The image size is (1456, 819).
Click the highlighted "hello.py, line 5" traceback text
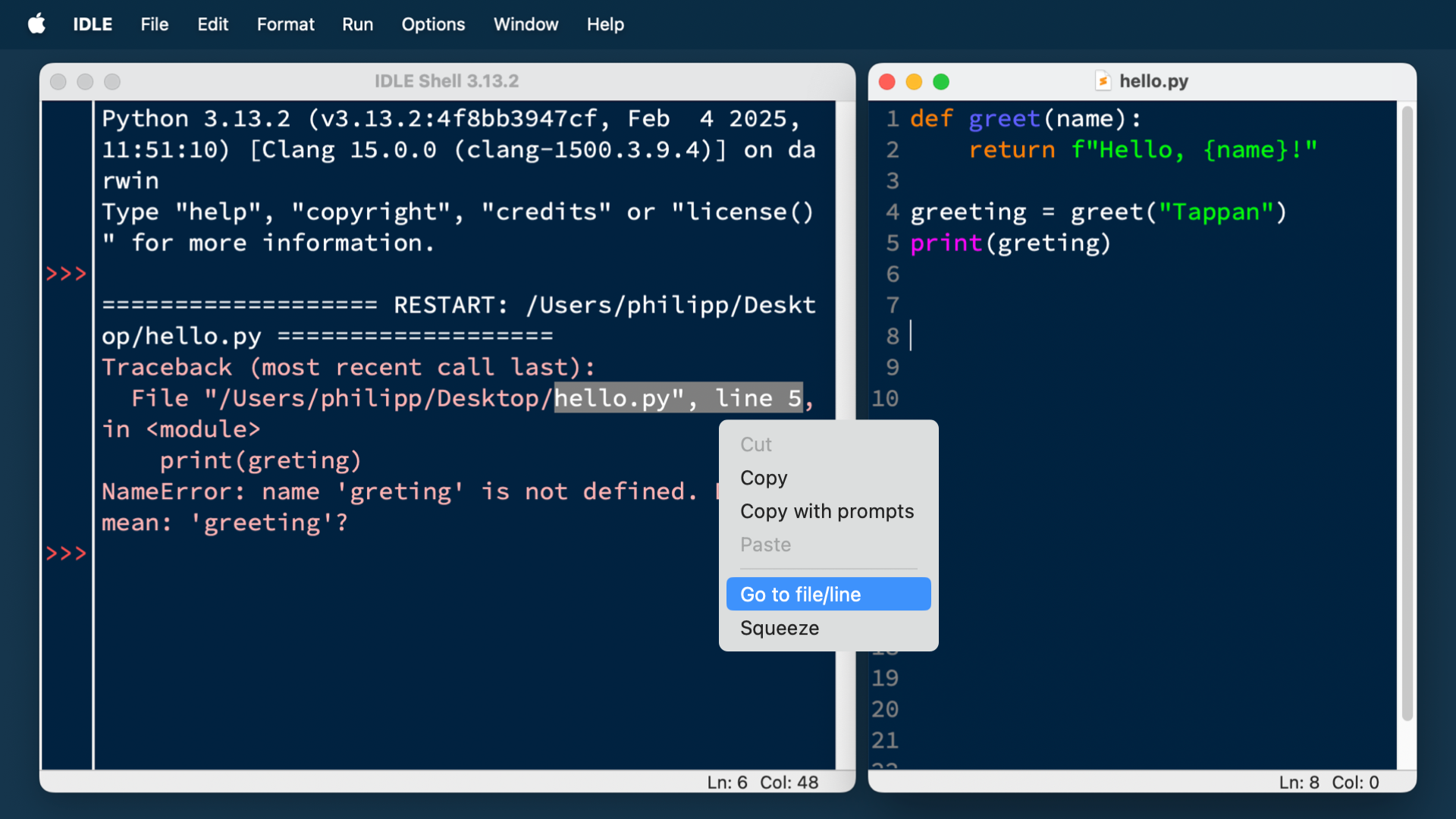click(677, 397)
